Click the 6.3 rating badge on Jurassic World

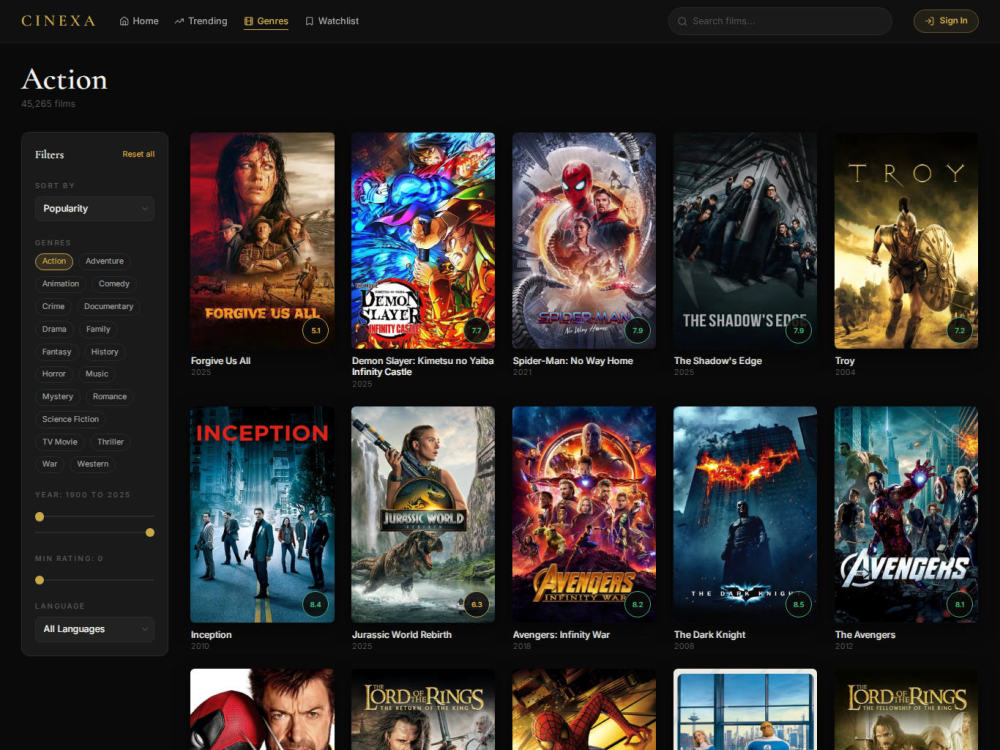pyautogui.click(x=476, y=605)
